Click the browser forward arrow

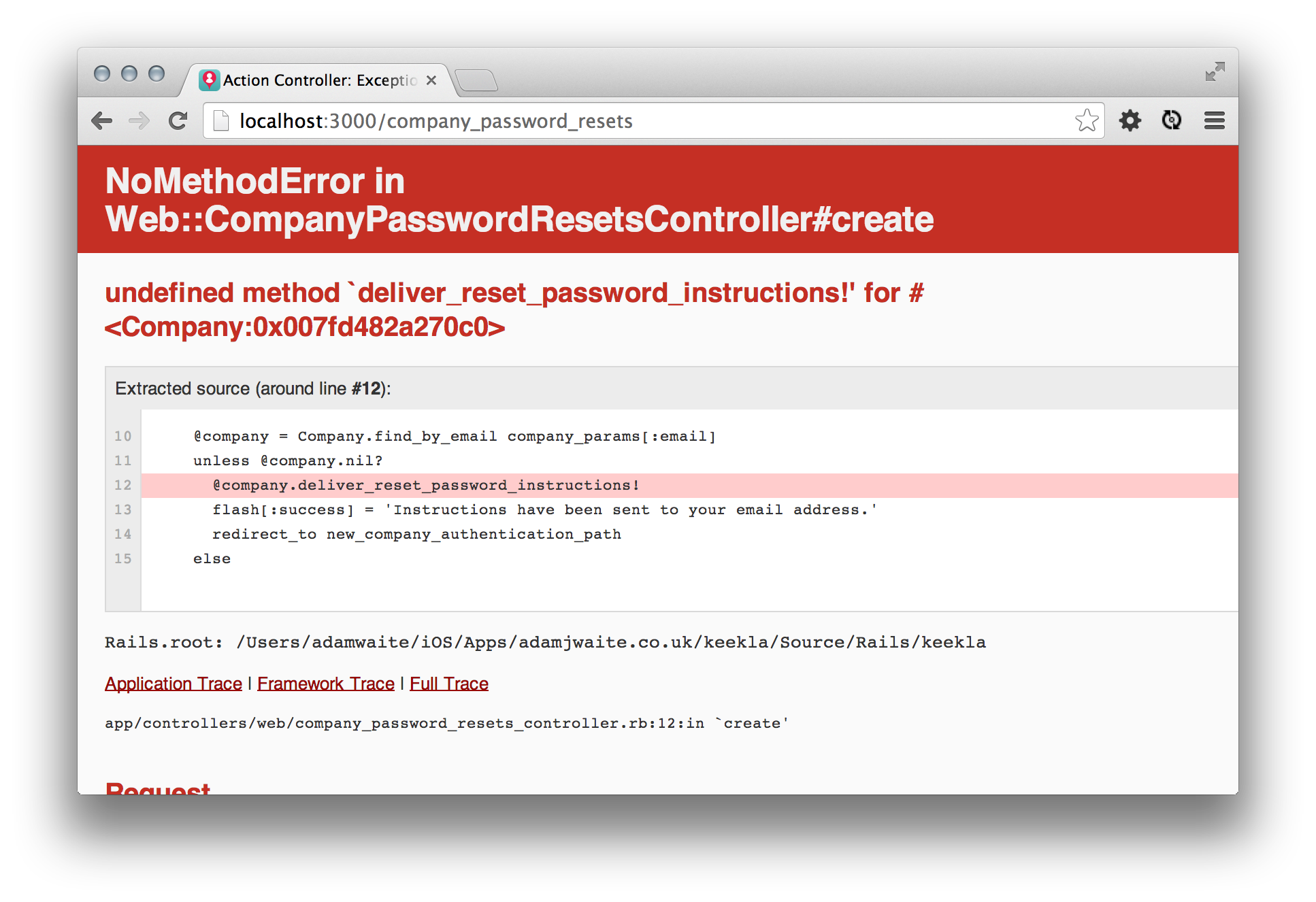click(x=139, y=121)
